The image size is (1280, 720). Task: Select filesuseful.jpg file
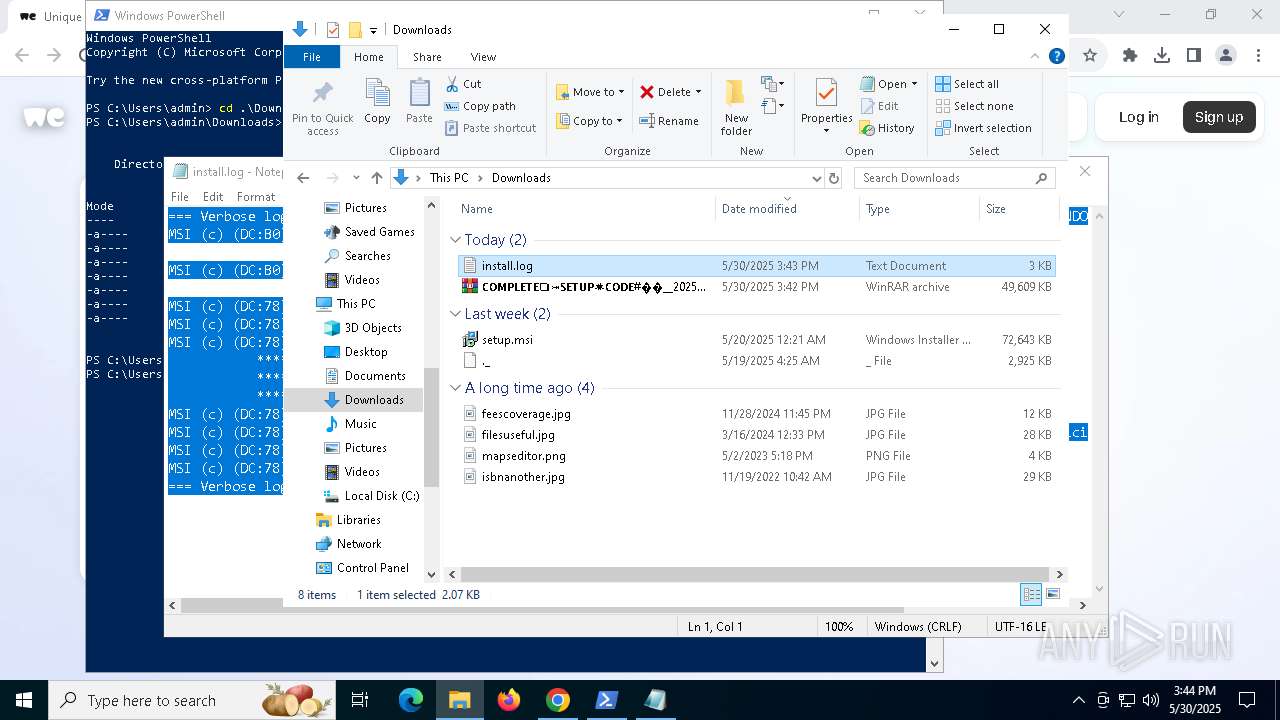[x=757, y=435]
